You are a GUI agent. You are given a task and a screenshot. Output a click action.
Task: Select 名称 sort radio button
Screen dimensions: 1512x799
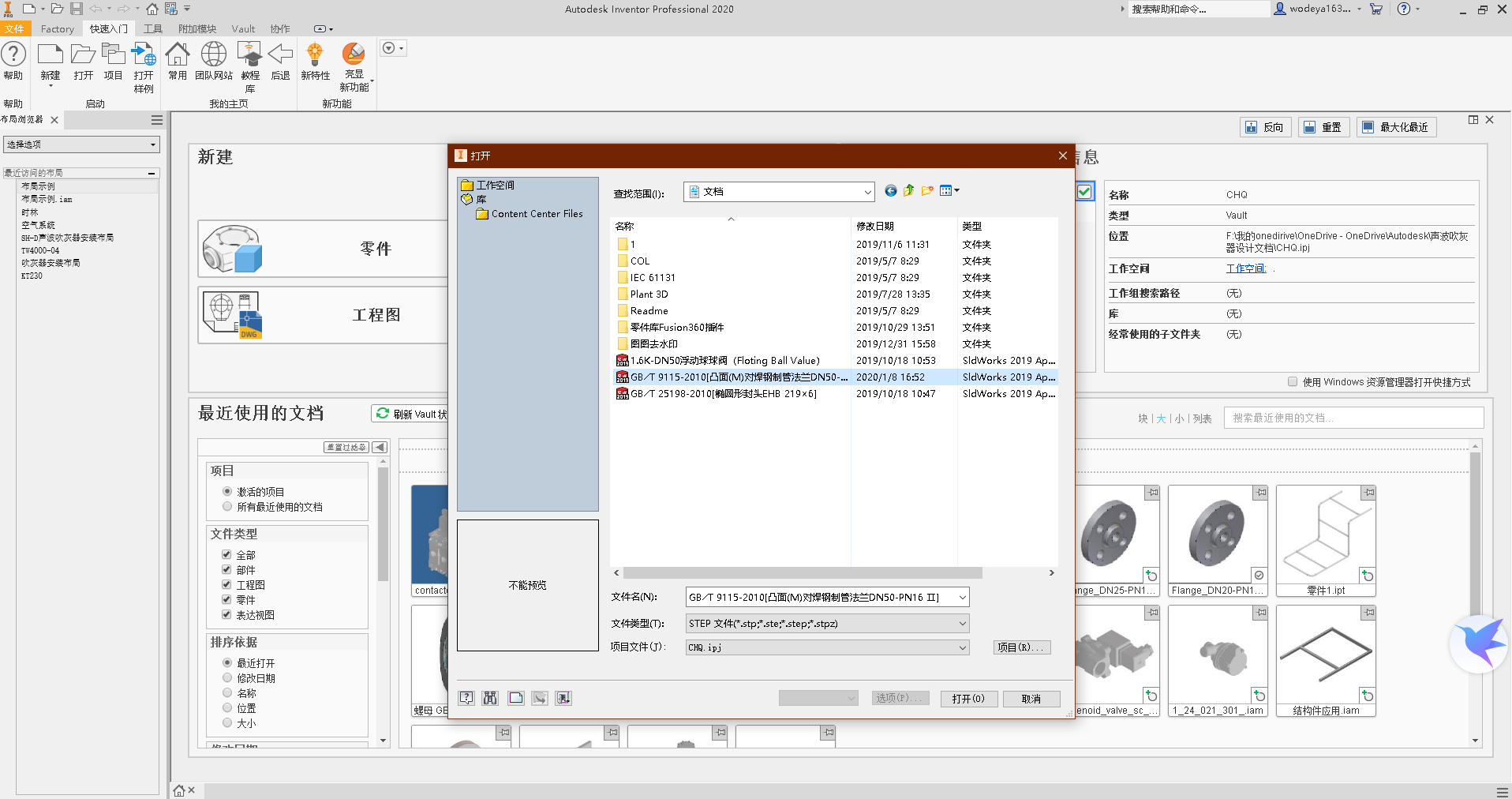(x=227, y=692)
